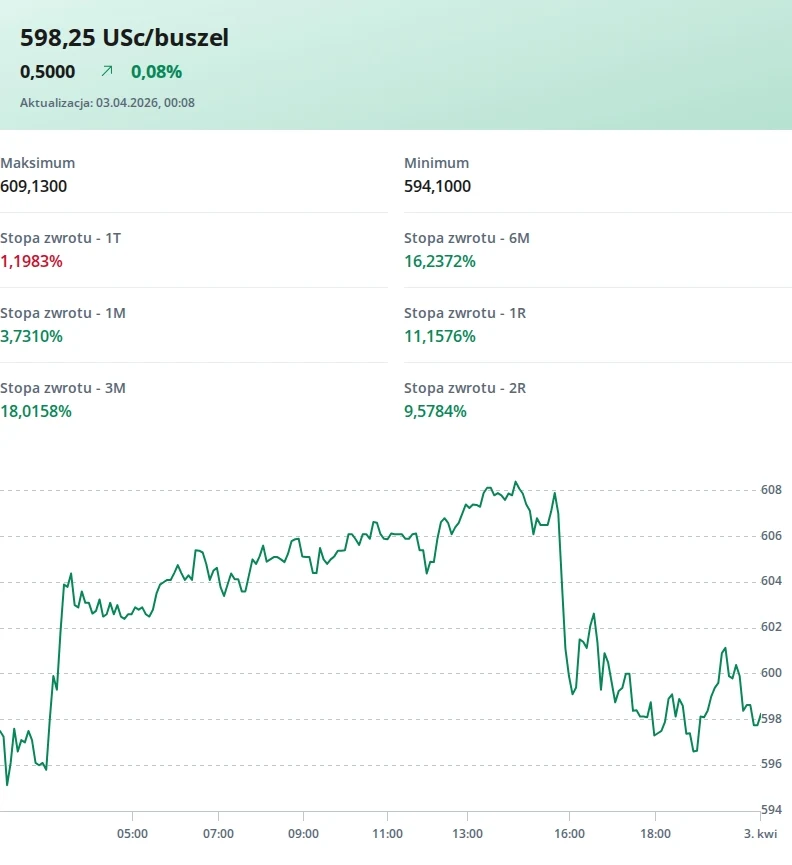Image resolution: width=792 pixels, height=865 pixels.
Task: Click the green upward trend arrow icon
Action: (107, 71)
